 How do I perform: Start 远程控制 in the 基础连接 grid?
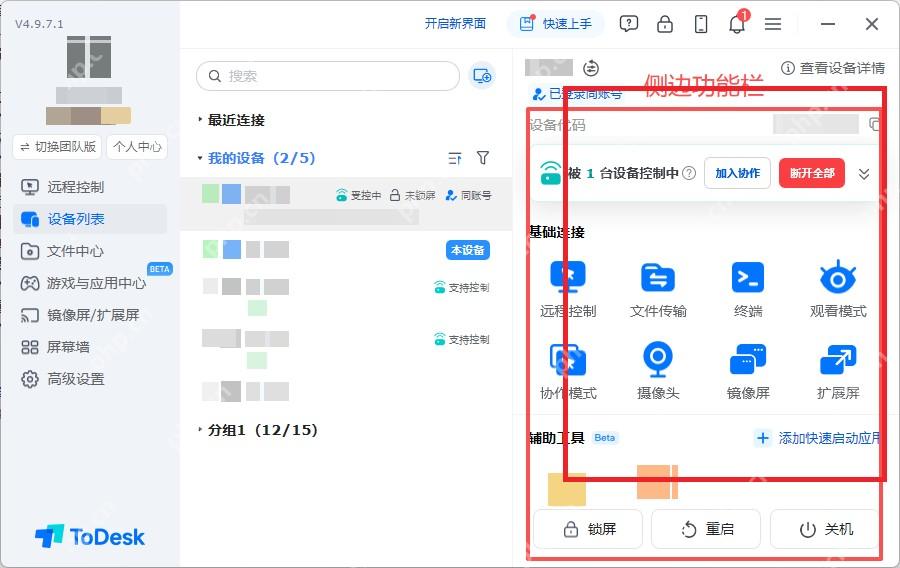tap(568, 290)
